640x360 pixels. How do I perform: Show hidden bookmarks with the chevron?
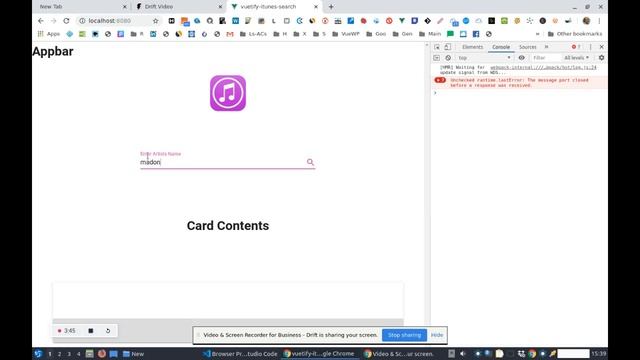tap(537, 34)
